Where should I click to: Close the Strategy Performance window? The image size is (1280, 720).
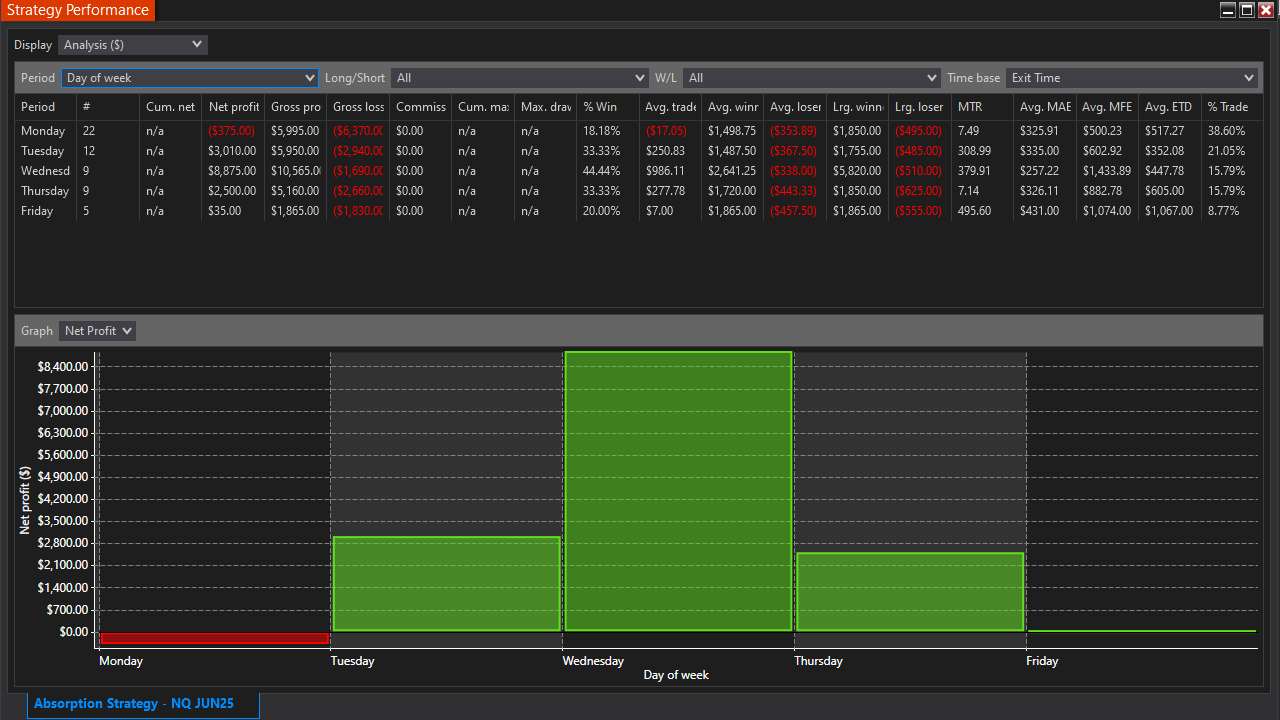pyautogui.click(x=1266, y=10)
